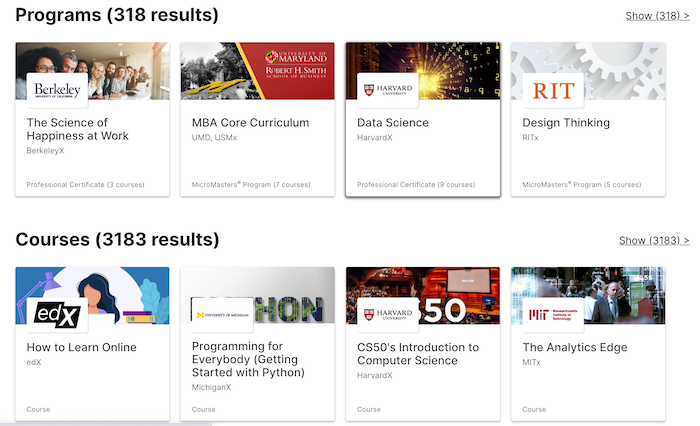Click the Harvard logo on Data Science card
Screen dimensions: 700x426
point(388,90)
